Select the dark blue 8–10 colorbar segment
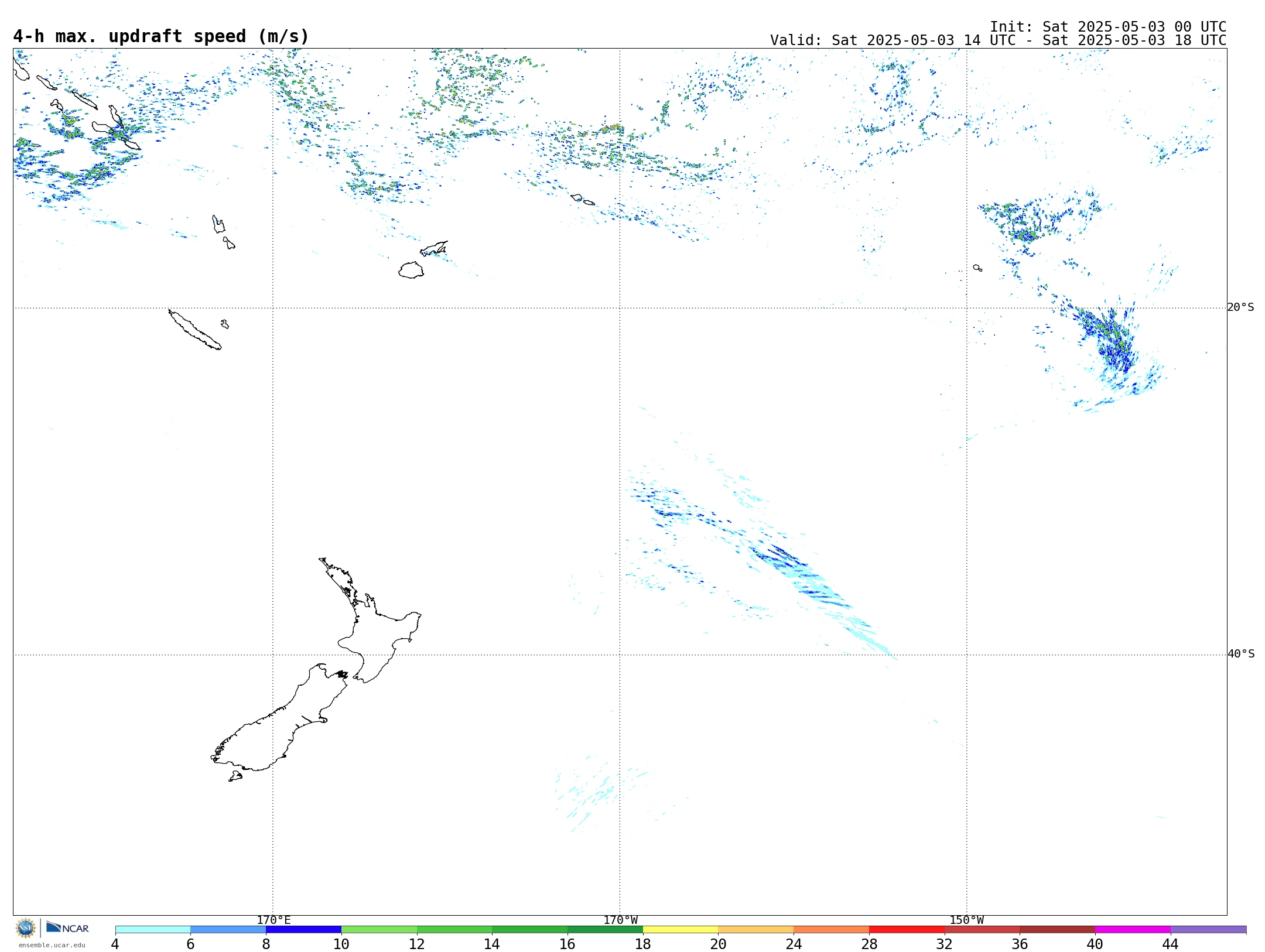 click(303, 930)
